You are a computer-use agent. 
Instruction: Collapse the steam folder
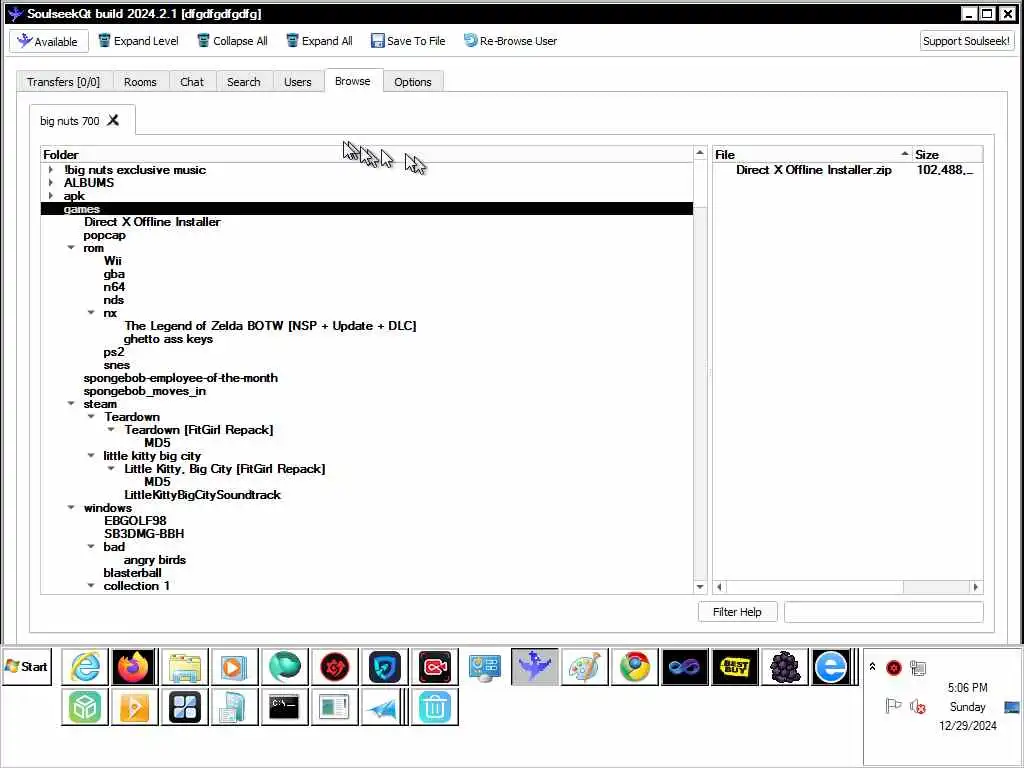click(71, 404)
